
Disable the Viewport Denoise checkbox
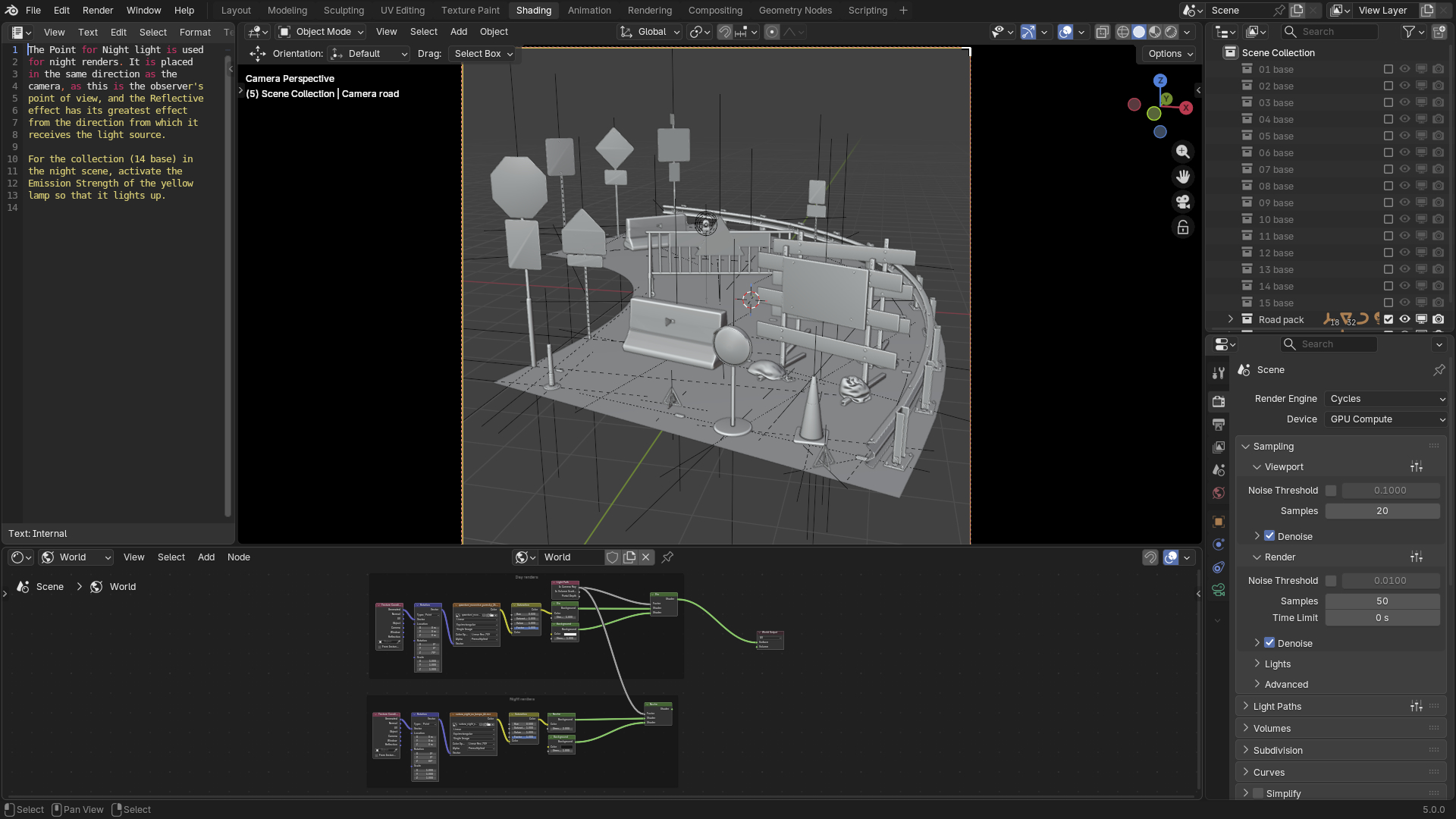[x=1269, y=536]
